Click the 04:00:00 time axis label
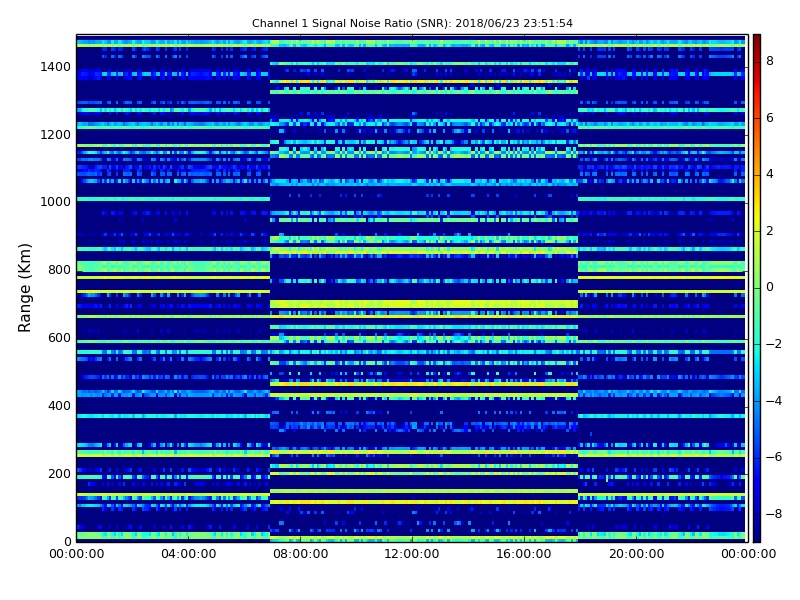The height and width of the screenshot is (600, 800). point(189,554)
